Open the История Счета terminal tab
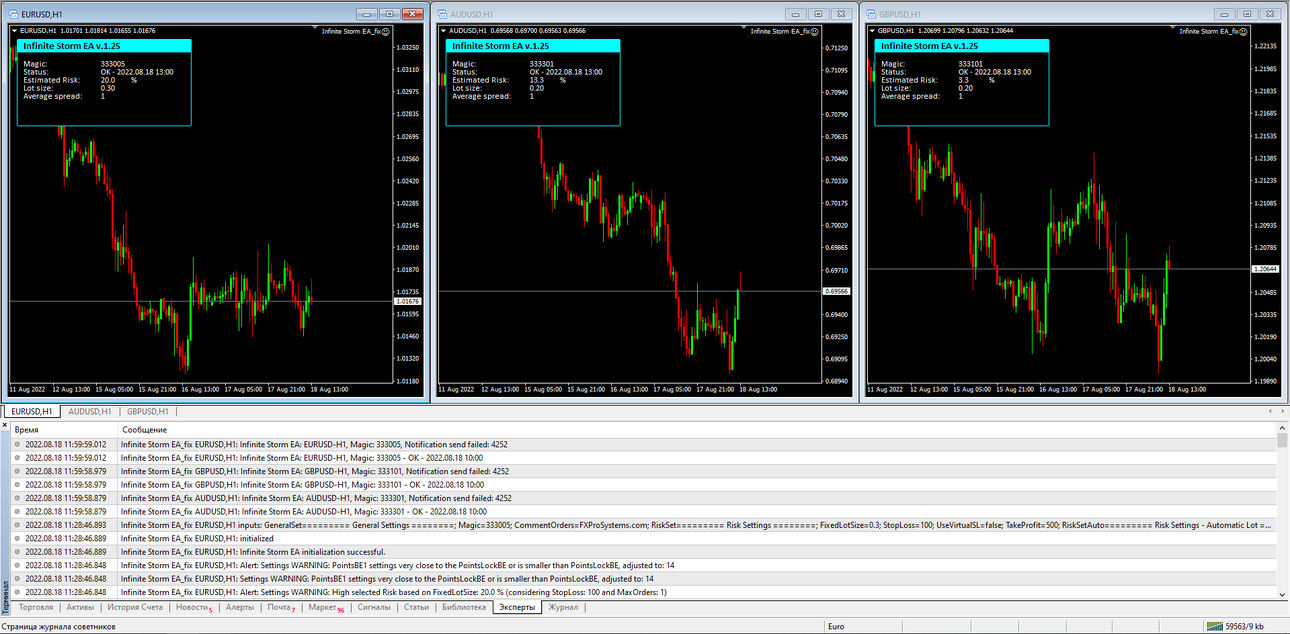The width and height of the screenshot is (1290, 634). point(135,607)
